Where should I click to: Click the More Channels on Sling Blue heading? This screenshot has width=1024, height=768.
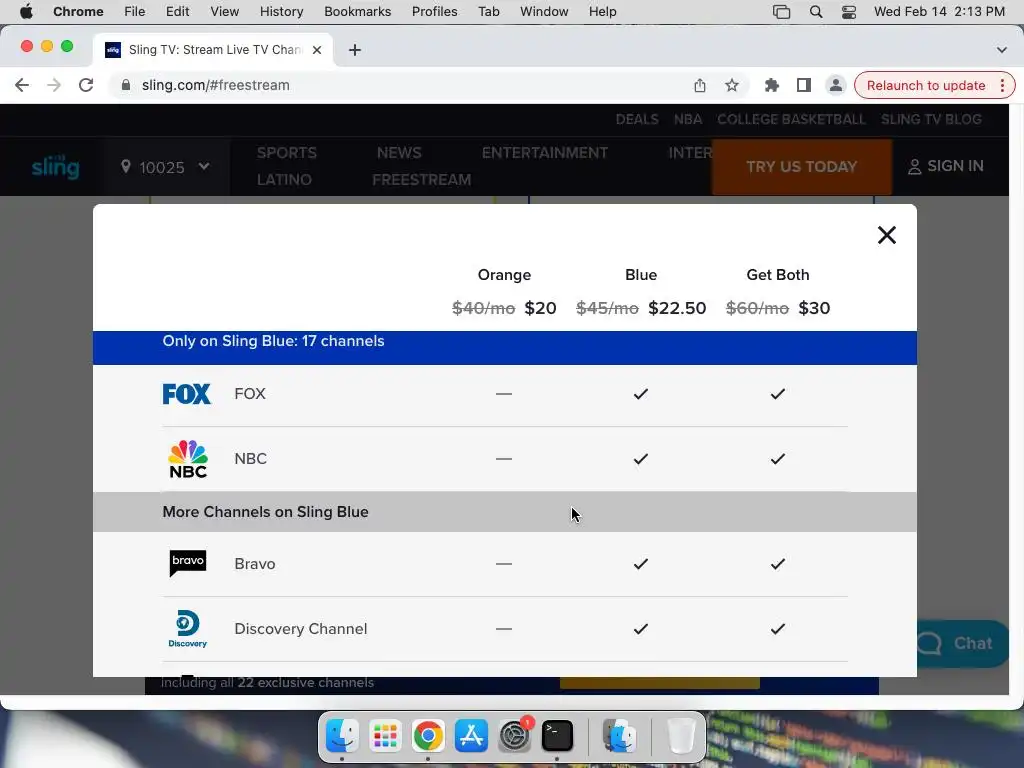click(265, 512)
